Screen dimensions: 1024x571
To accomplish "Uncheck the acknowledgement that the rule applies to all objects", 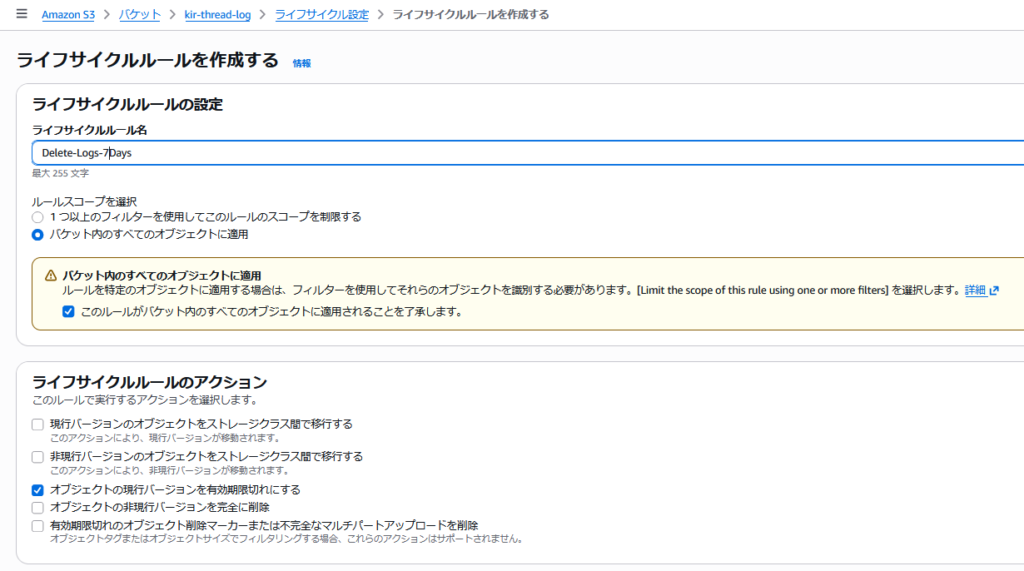I will click(68, 311).
